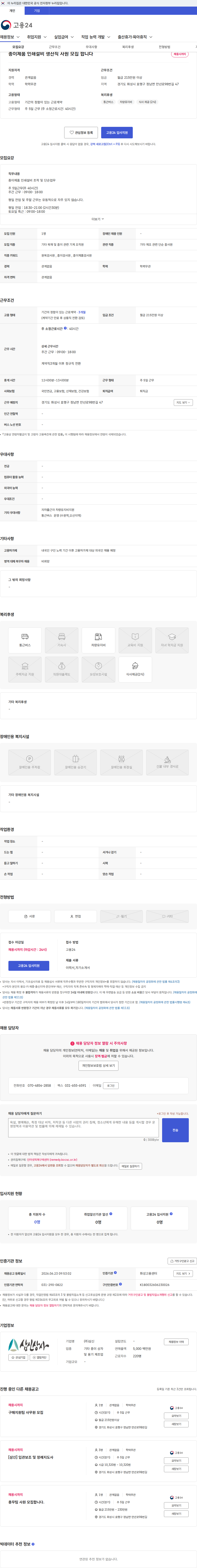
Task: Click the 요양보호시설 benefit icon
Action: [98, 670]
